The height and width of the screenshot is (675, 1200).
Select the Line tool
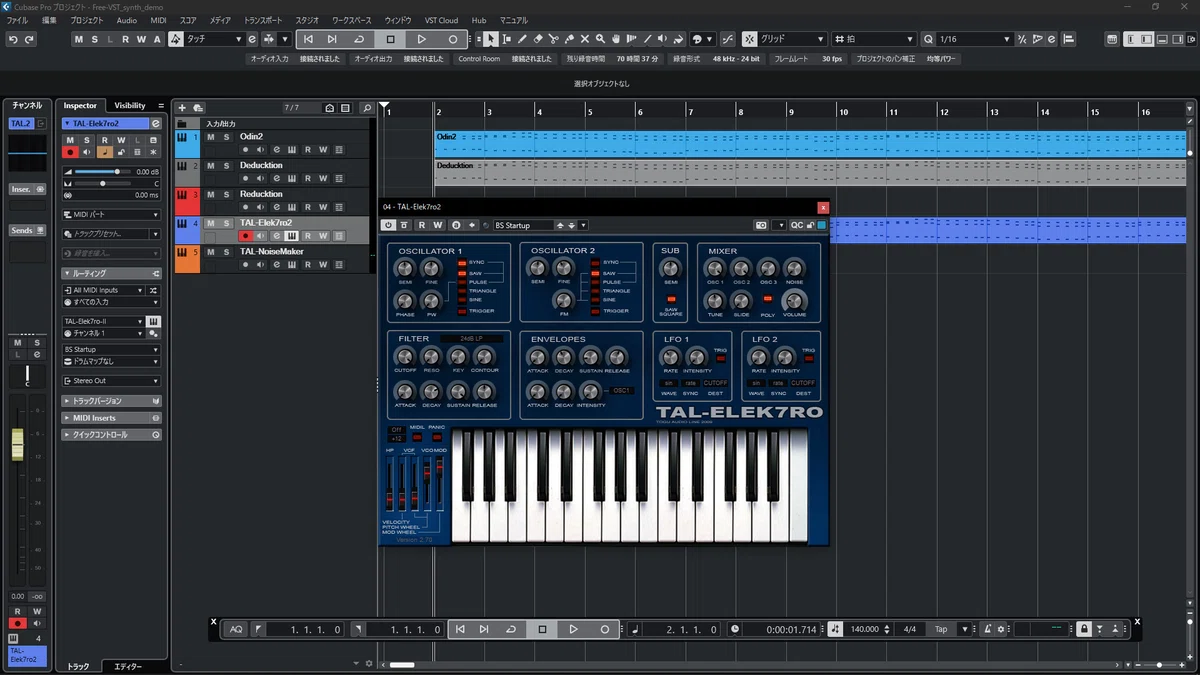648,39
